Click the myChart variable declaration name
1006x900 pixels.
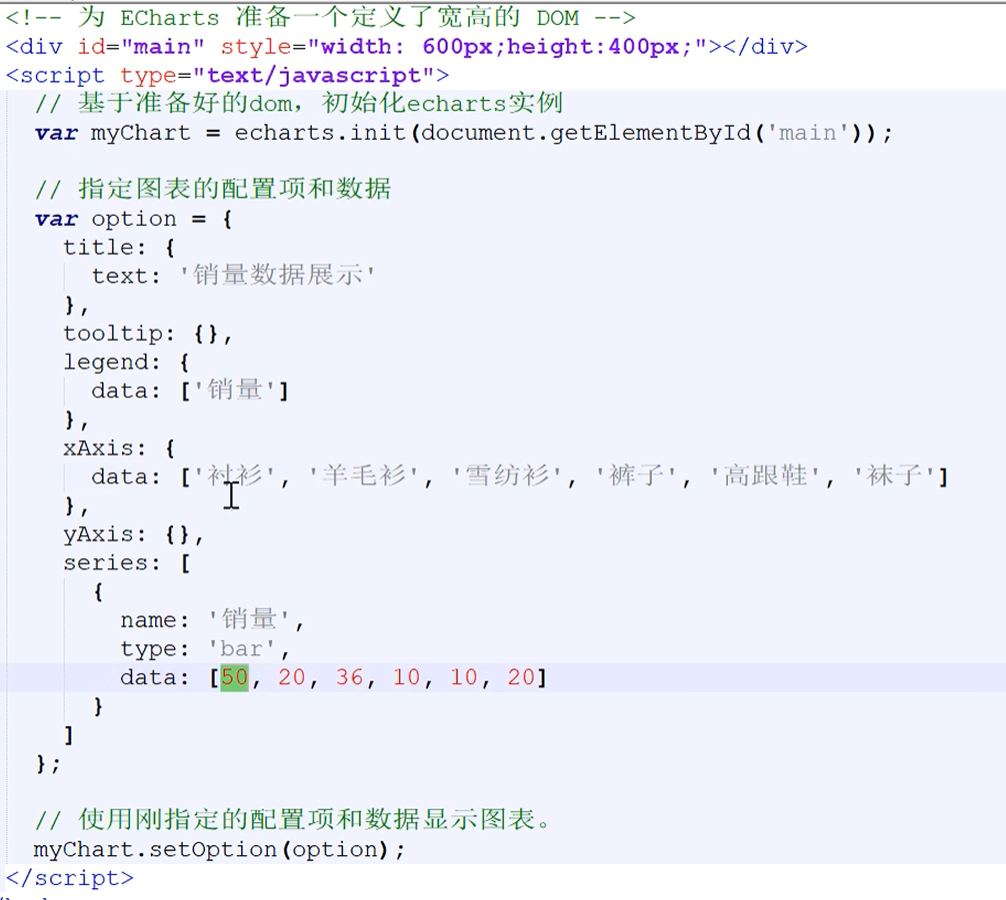pyautogui.click(x=141, y=133)
